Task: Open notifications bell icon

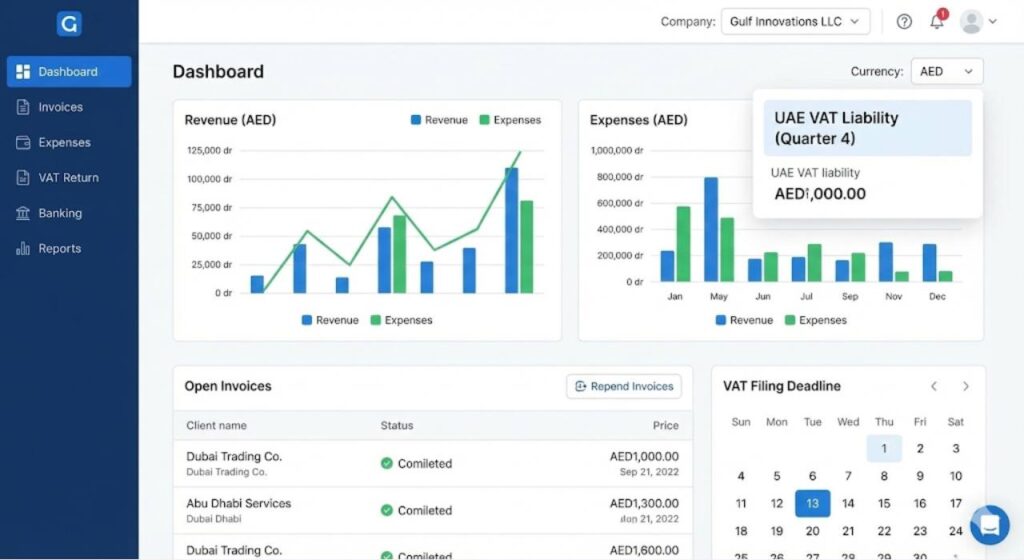Action: (937, 21)
